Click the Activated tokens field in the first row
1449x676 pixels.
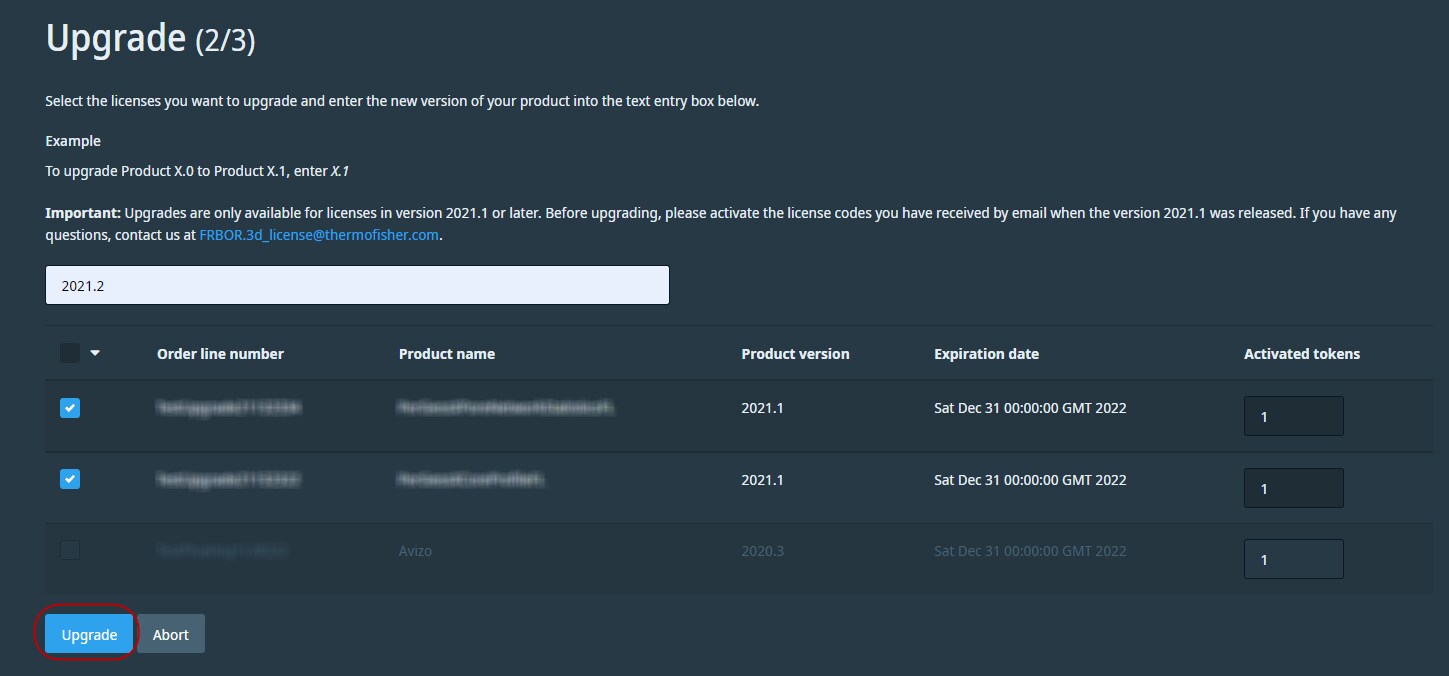(1293, 416)
